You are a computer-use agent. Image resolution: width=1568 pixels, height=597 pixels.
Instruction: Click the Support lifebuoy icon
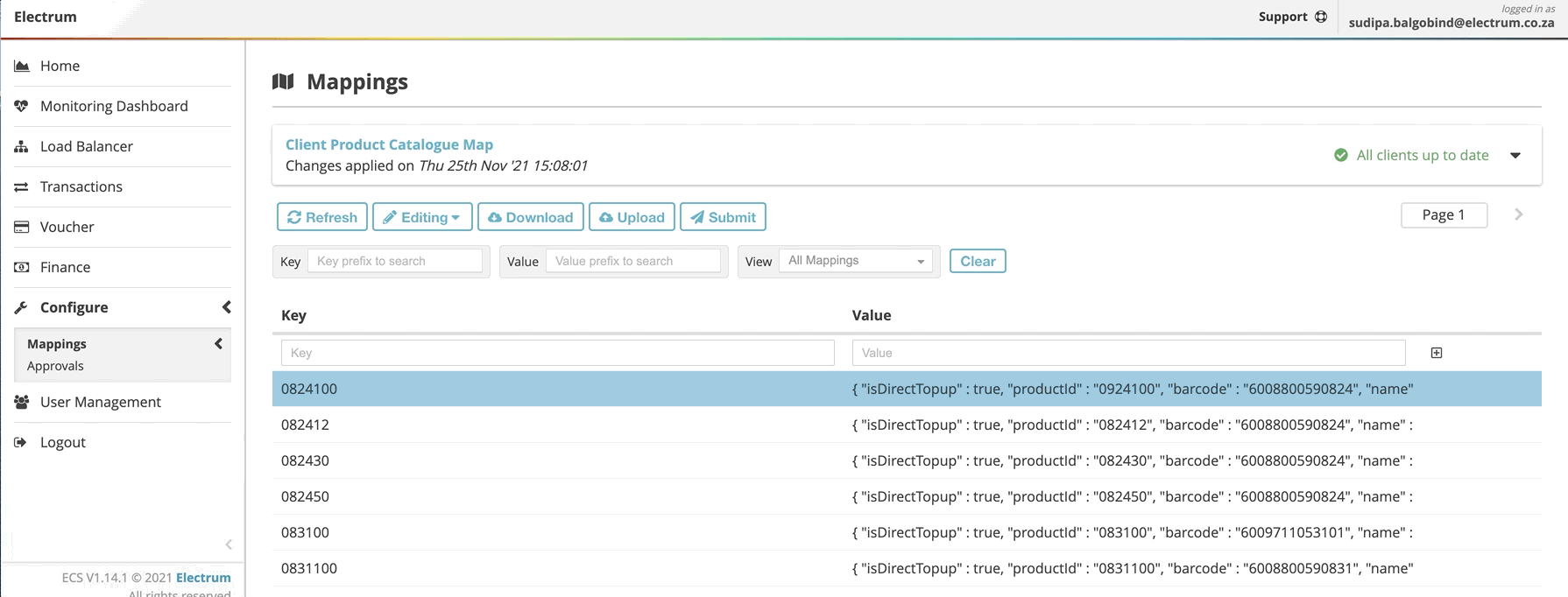tap(1321, 17)
